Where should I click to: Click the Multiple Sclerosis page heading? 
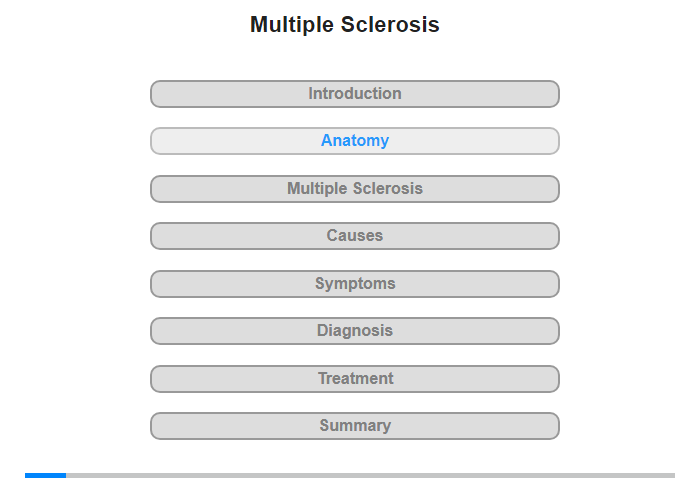coord(345,25)
